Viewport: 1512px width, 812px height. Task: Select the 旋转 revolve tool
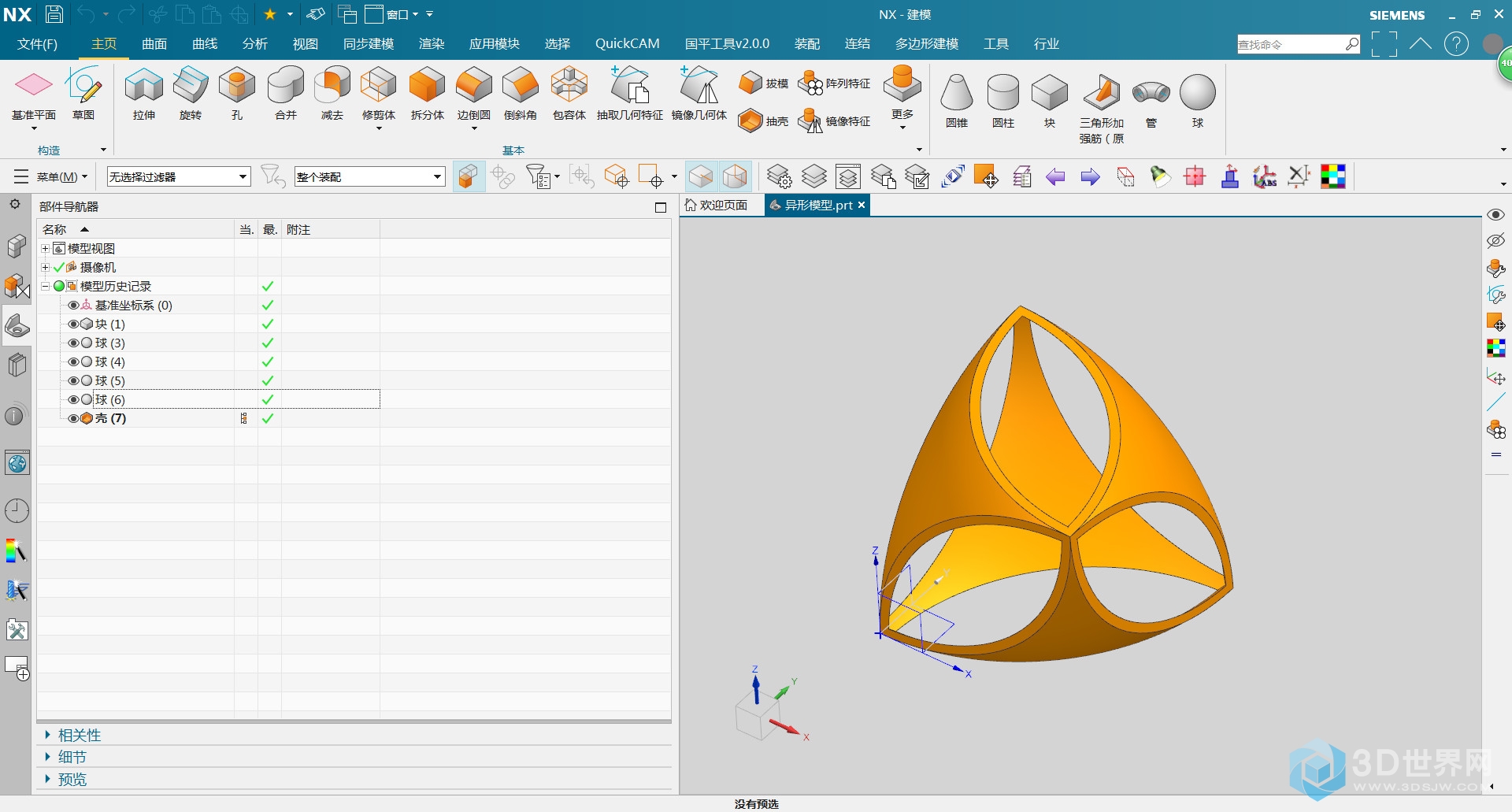191,95
